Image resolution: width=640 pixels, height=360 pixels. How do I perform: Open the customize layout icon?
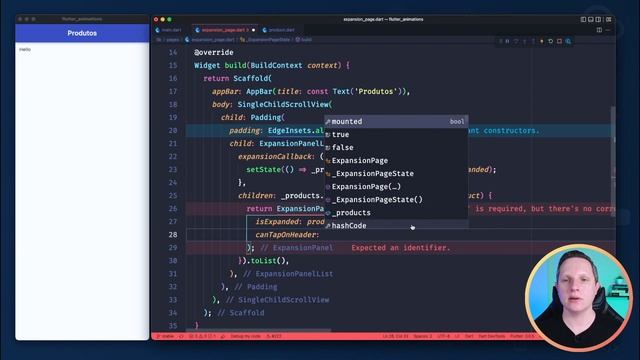[609, 19]
